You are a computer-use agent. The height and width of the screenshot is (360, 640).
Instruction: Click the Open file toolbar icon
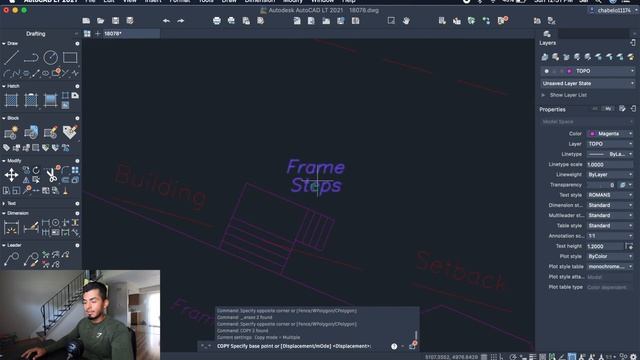[x=100, y=21]
